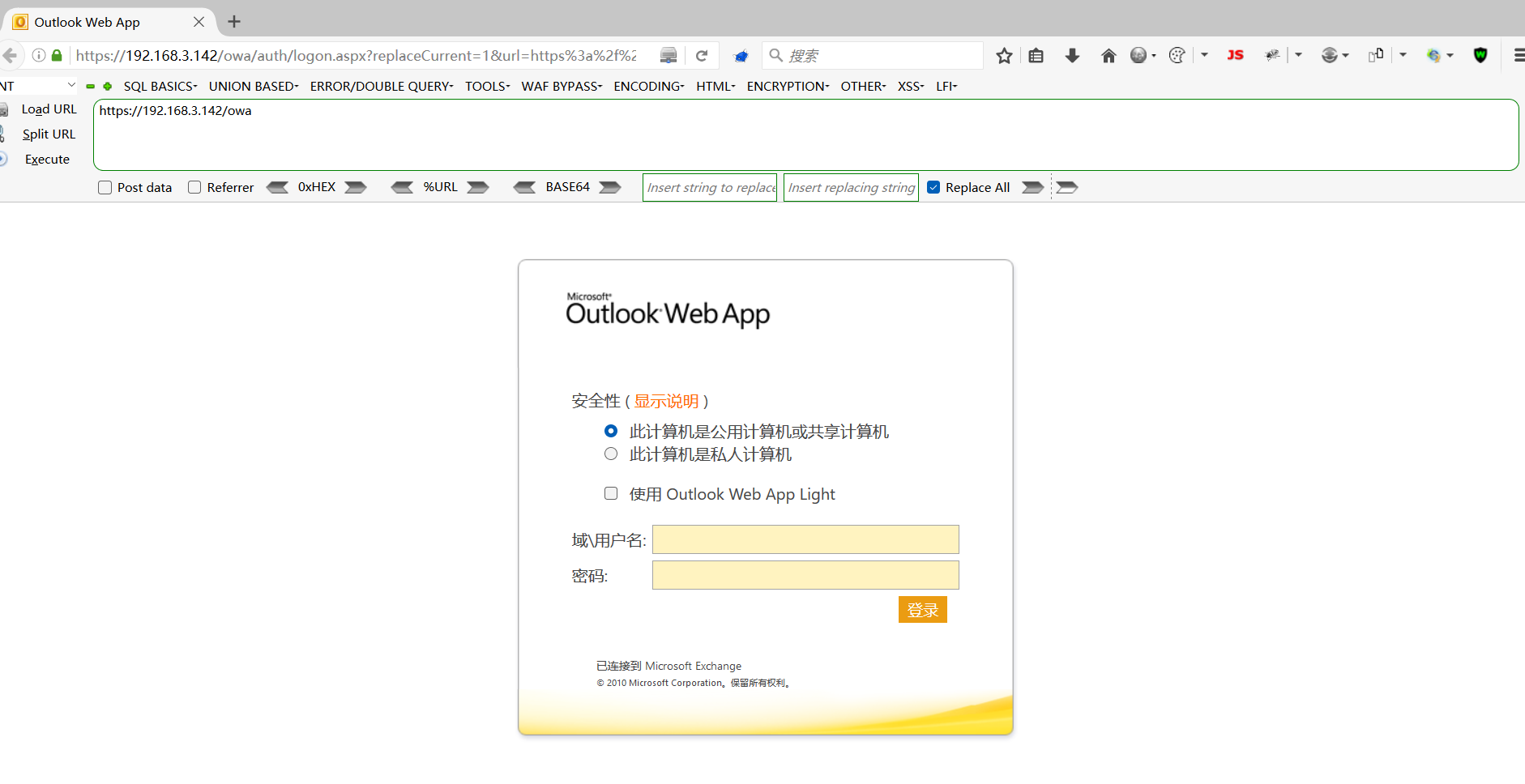The image size is (1525, 784).
Task: Open the black shield extension icon
Action: (x=1480, y=55)
